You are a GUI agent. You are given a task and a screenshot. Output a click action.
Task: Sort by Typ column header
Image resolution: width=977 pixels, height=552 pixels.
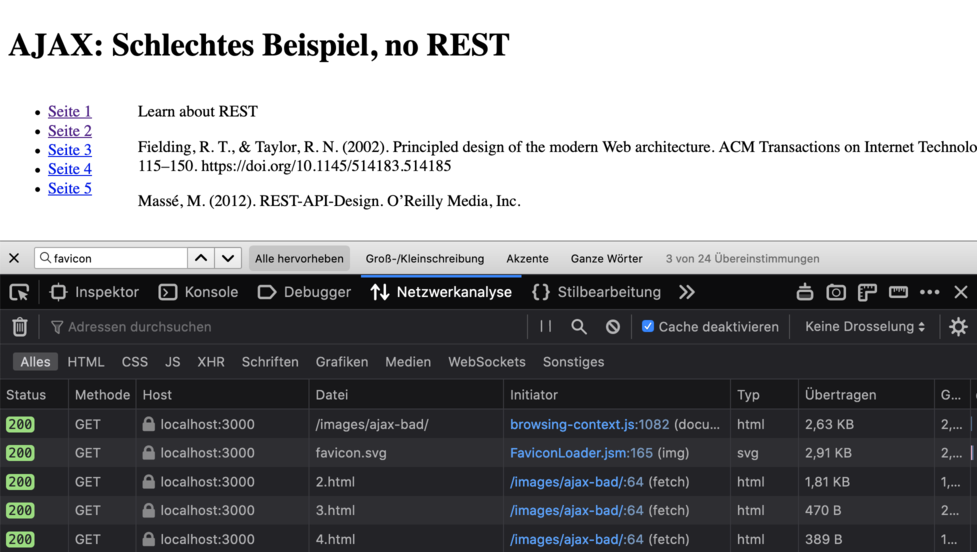coord(764,394)
